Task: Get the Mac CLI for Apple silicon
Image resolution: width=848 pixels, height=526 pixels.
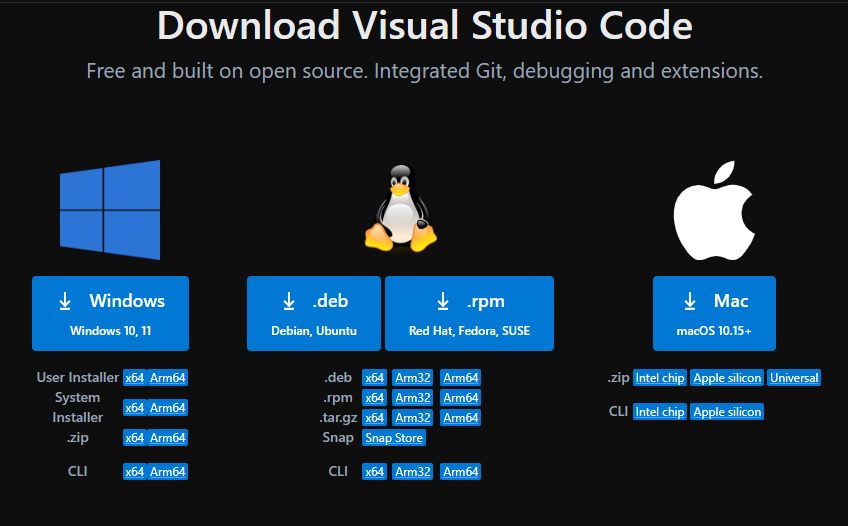Action: pos(727,412)
